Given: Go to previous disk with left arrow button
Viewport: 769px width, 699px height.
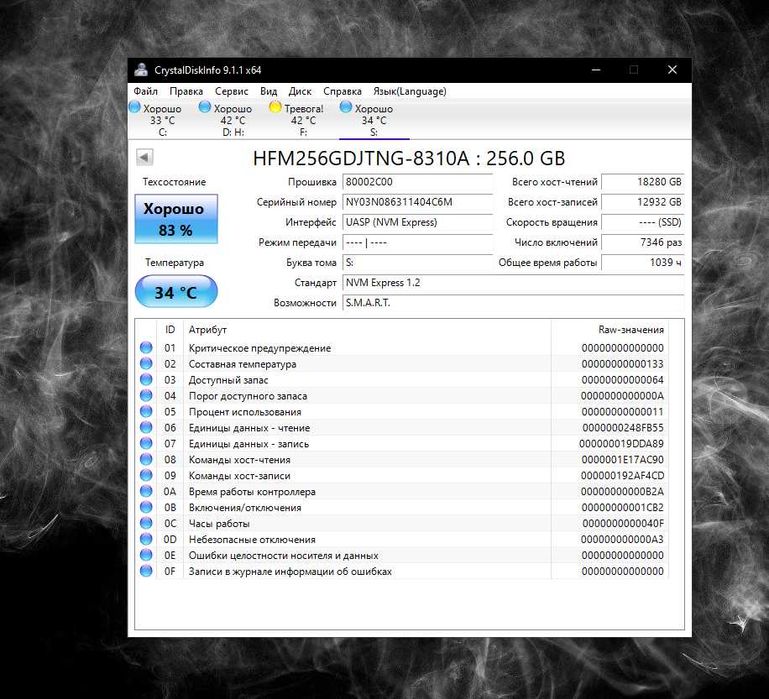Looking at the screenshot, I should 144,157.
